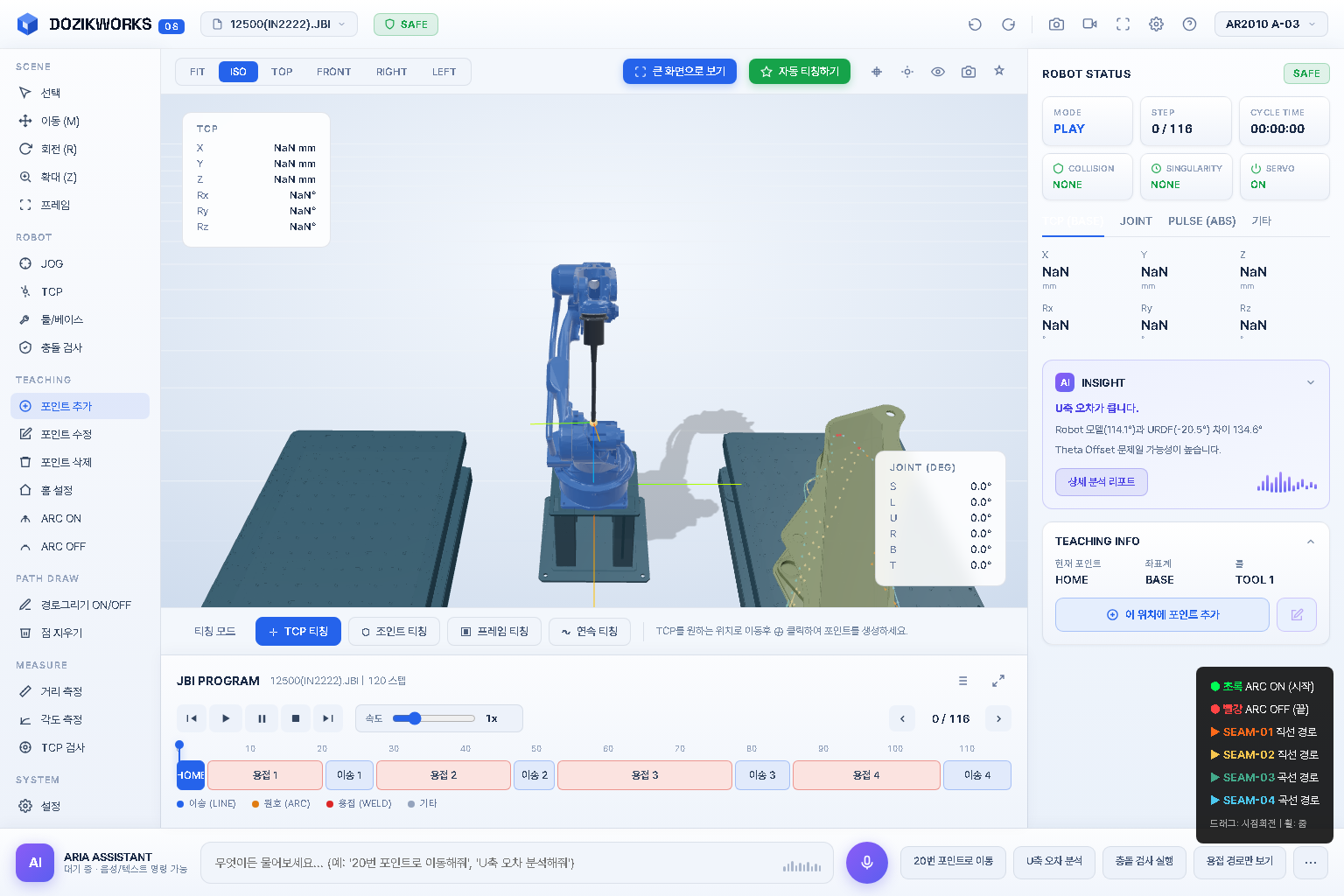
Task: Toggle viewport visibility eye icon
Action: (x=938, y=72)
